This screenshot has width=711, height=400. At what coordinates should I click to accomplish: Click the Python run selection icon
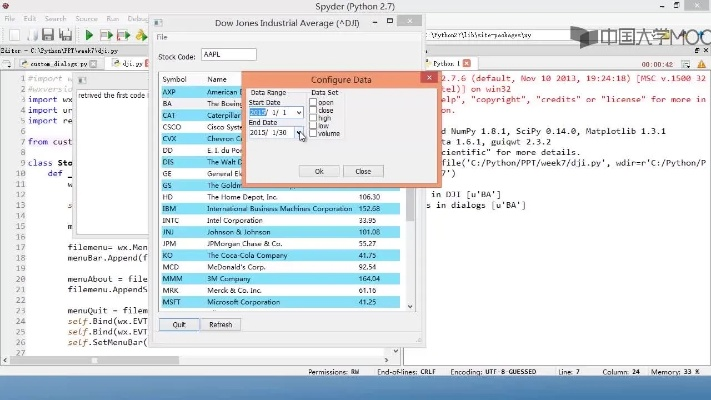point(141,35)
